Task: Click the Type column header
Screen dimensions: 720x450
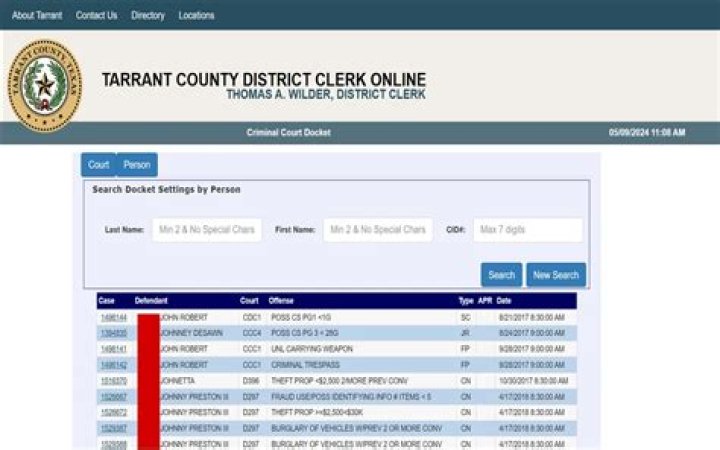Action: point(466,301)
